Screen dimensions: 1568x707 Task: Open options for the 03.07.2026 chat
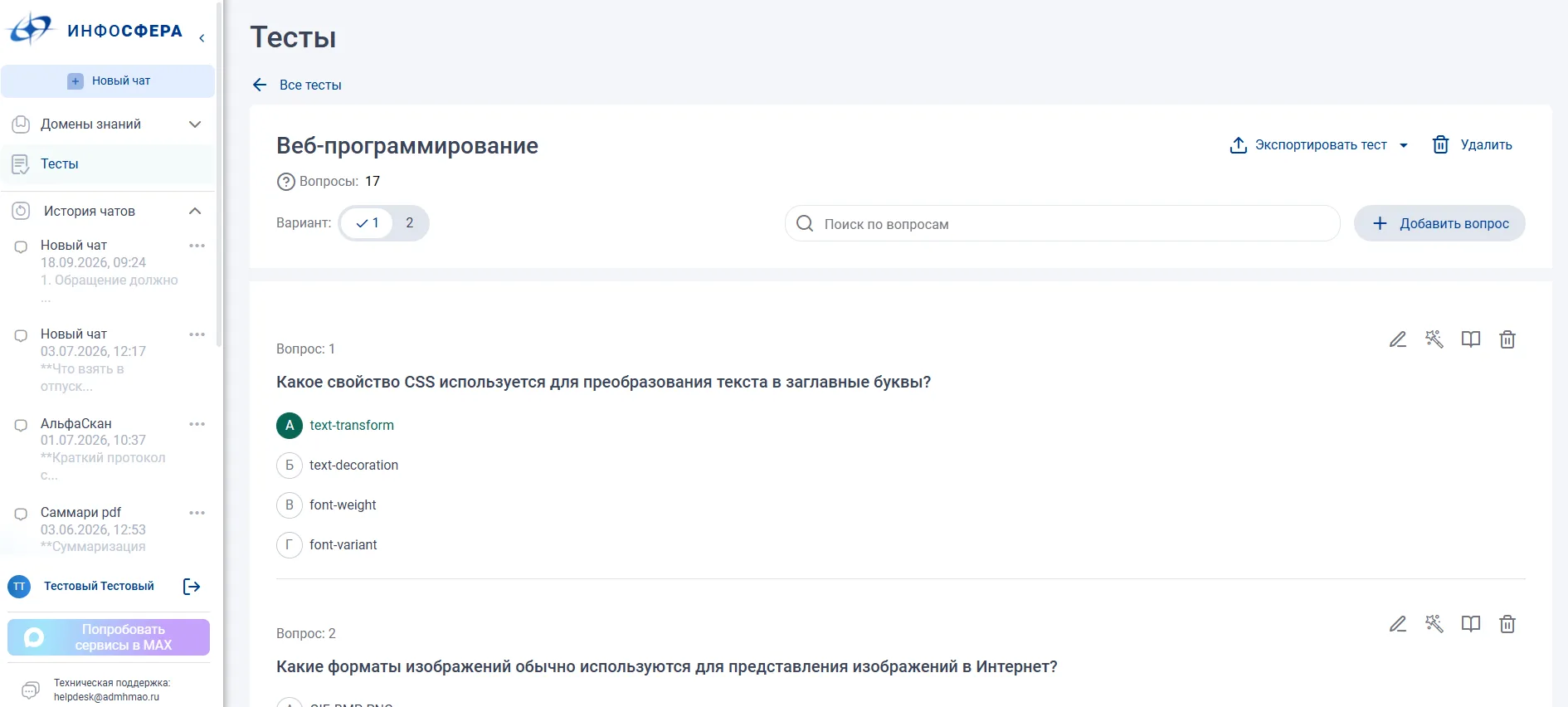click(x=197, y=334)
